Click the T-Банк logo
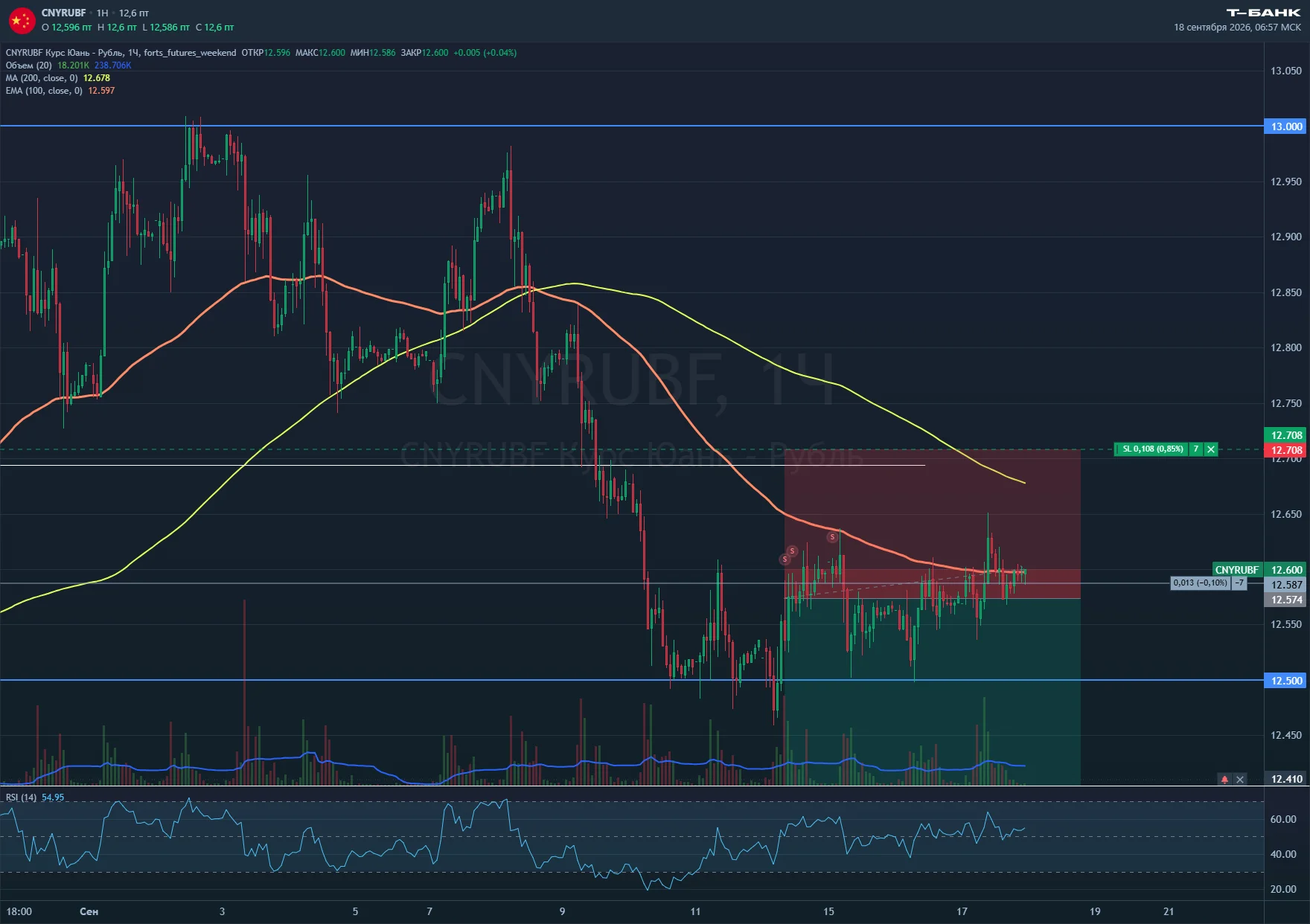 [1263, 13]
